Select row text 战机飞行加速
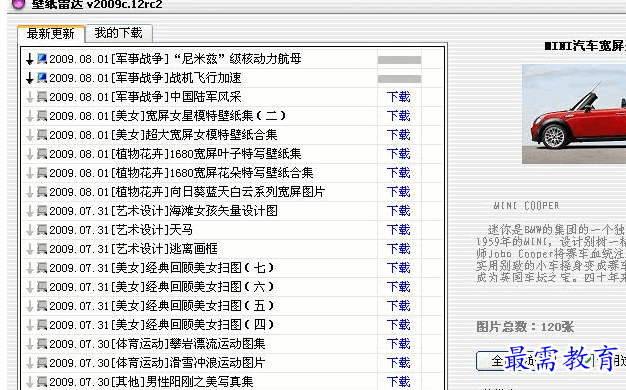 click(x=205, y=78)
